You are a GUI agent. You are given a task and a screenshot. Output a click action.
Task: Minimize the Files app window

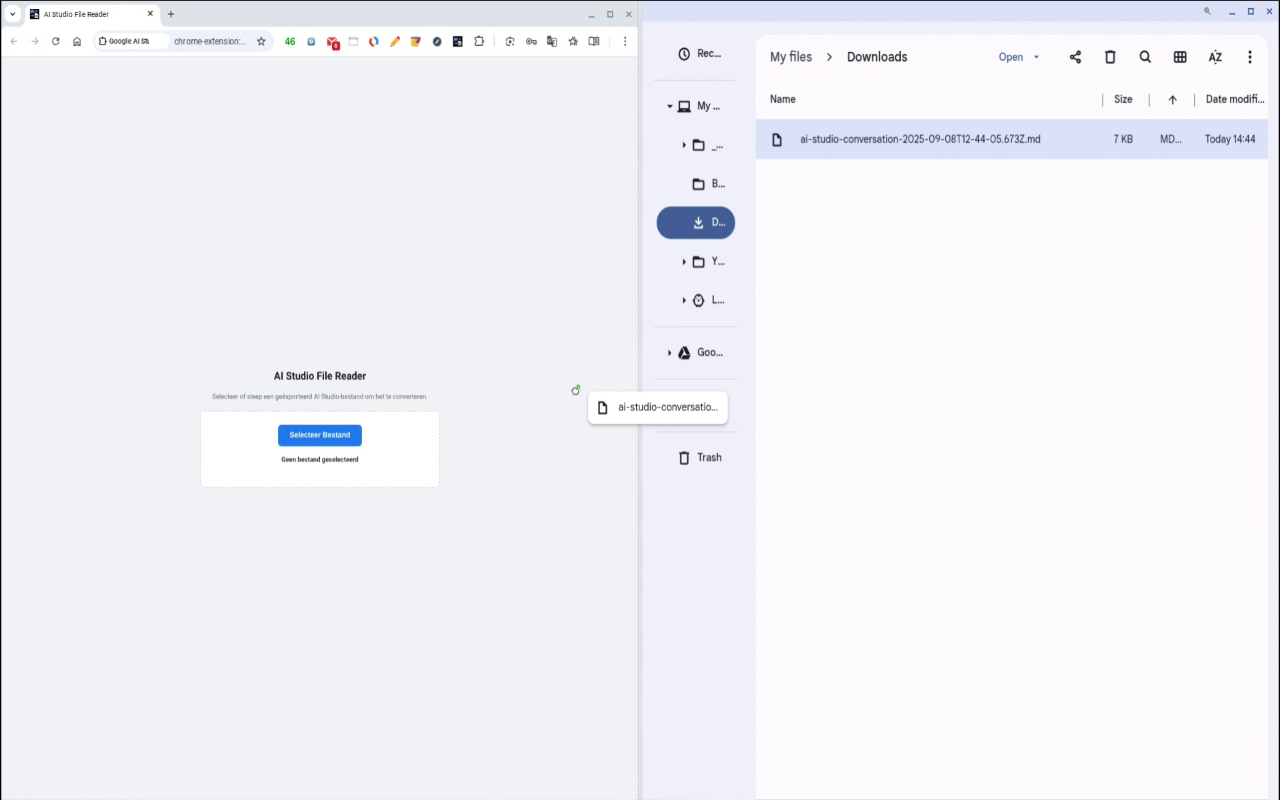pos(1231,11)
